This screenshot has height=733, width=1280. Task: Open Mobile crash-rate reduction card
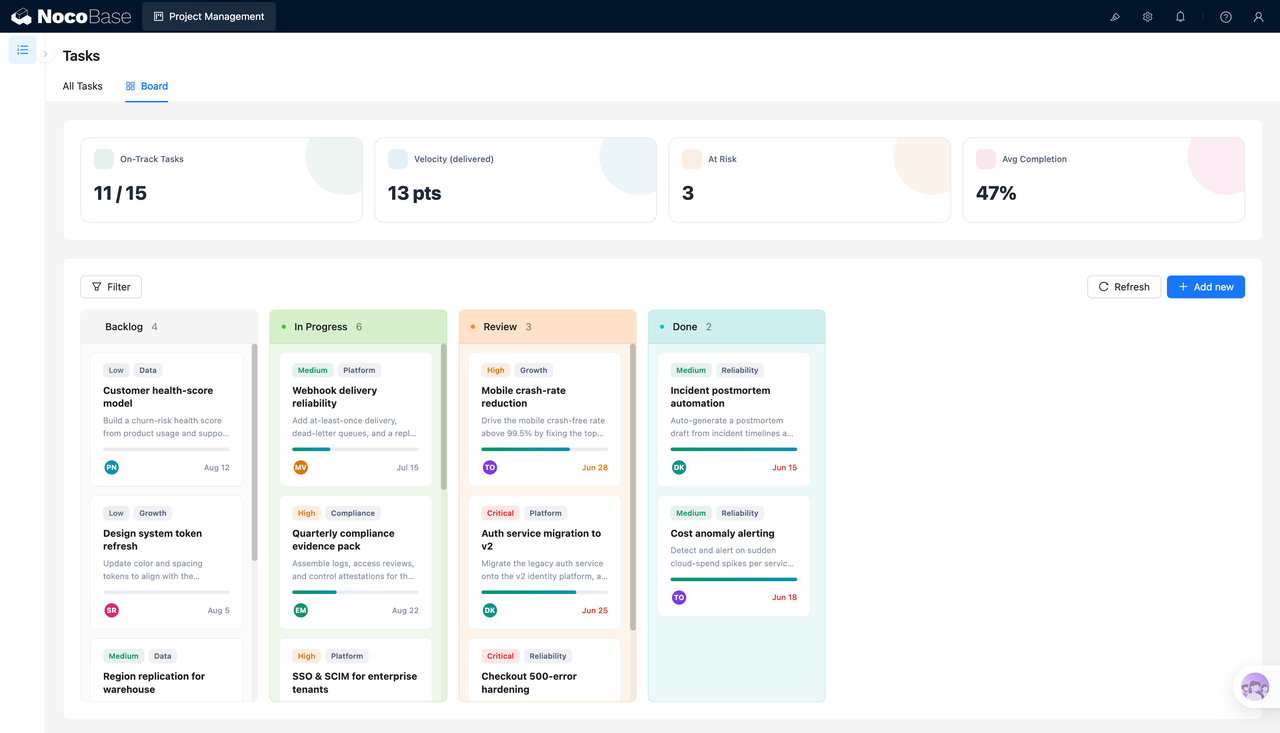point(544,420)
